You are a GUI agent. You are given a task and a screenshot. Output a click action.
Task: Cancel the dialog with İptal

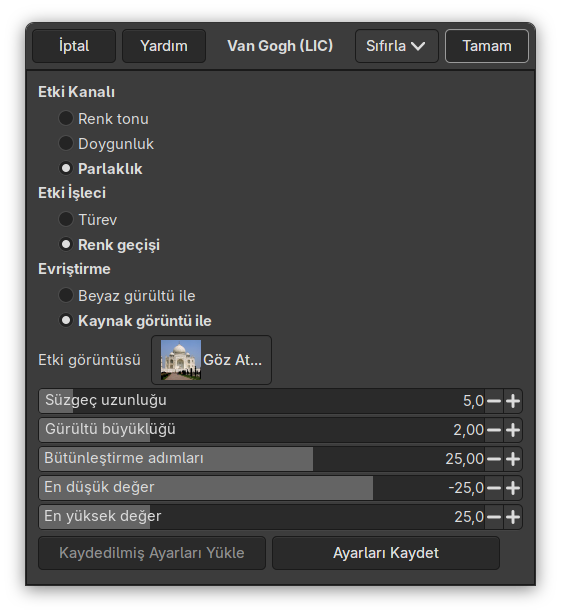point(74,46)
